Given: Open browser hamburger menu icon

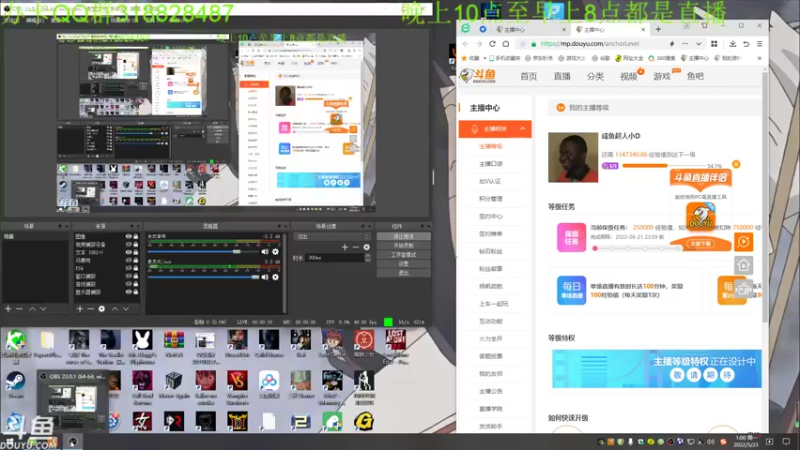Looking at the screenshot, I should tap(759, 44).
